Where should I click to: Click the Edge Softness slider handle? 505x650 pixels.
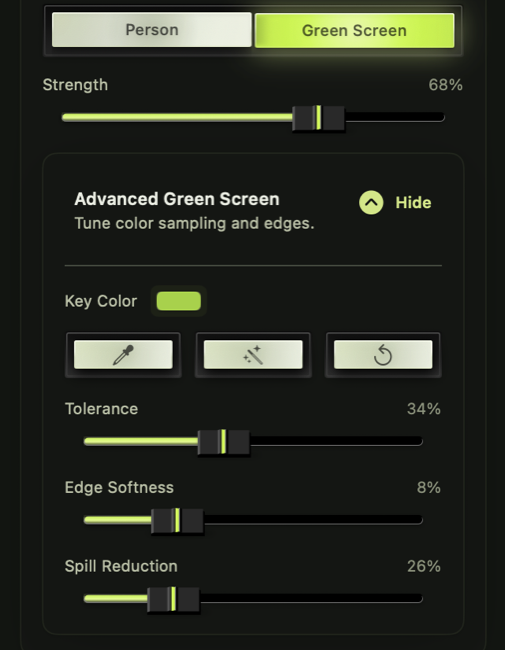pyautogui.click(x=177, y=520)
